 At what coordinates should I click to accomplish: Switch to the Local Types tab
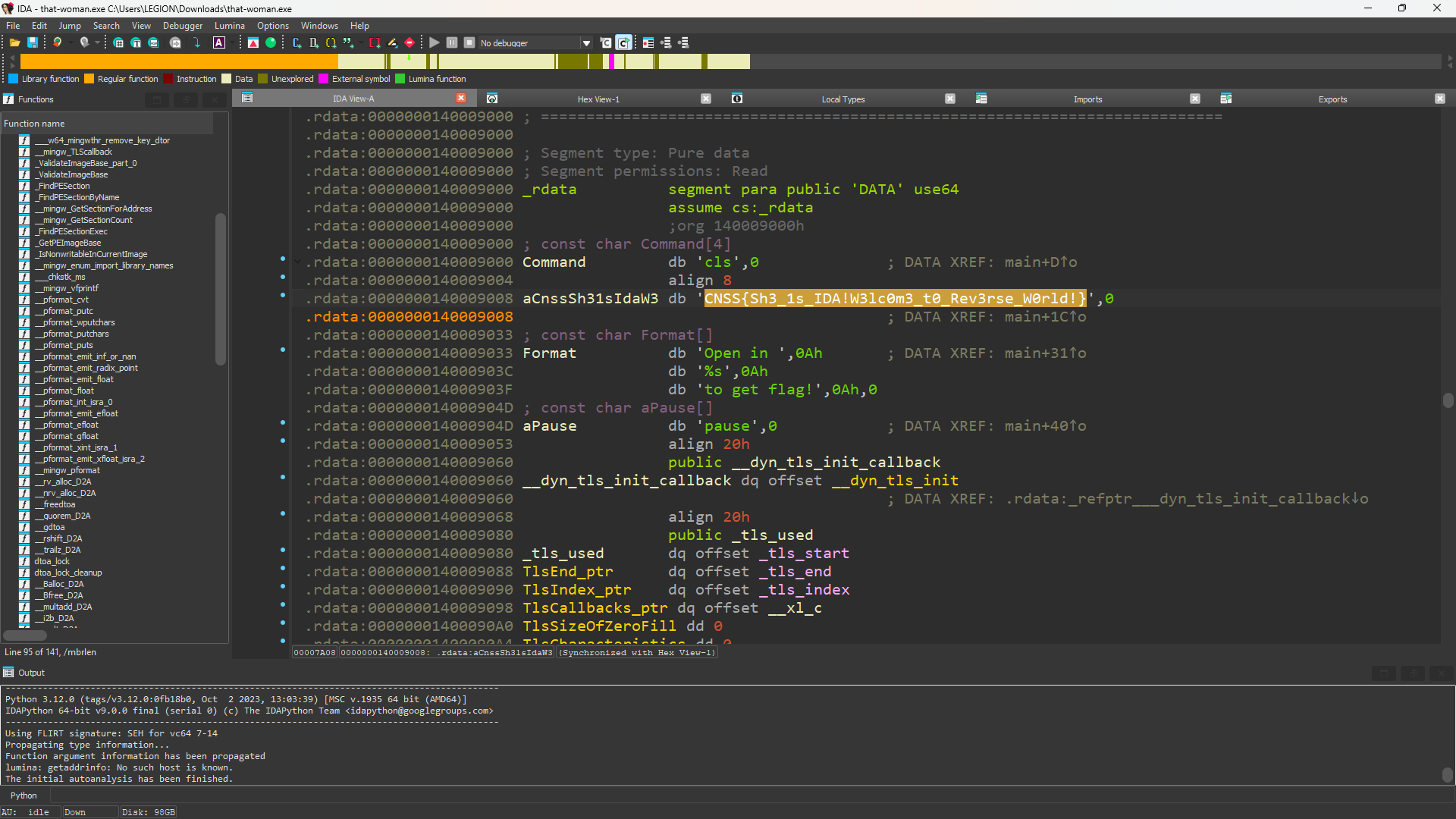843,99
